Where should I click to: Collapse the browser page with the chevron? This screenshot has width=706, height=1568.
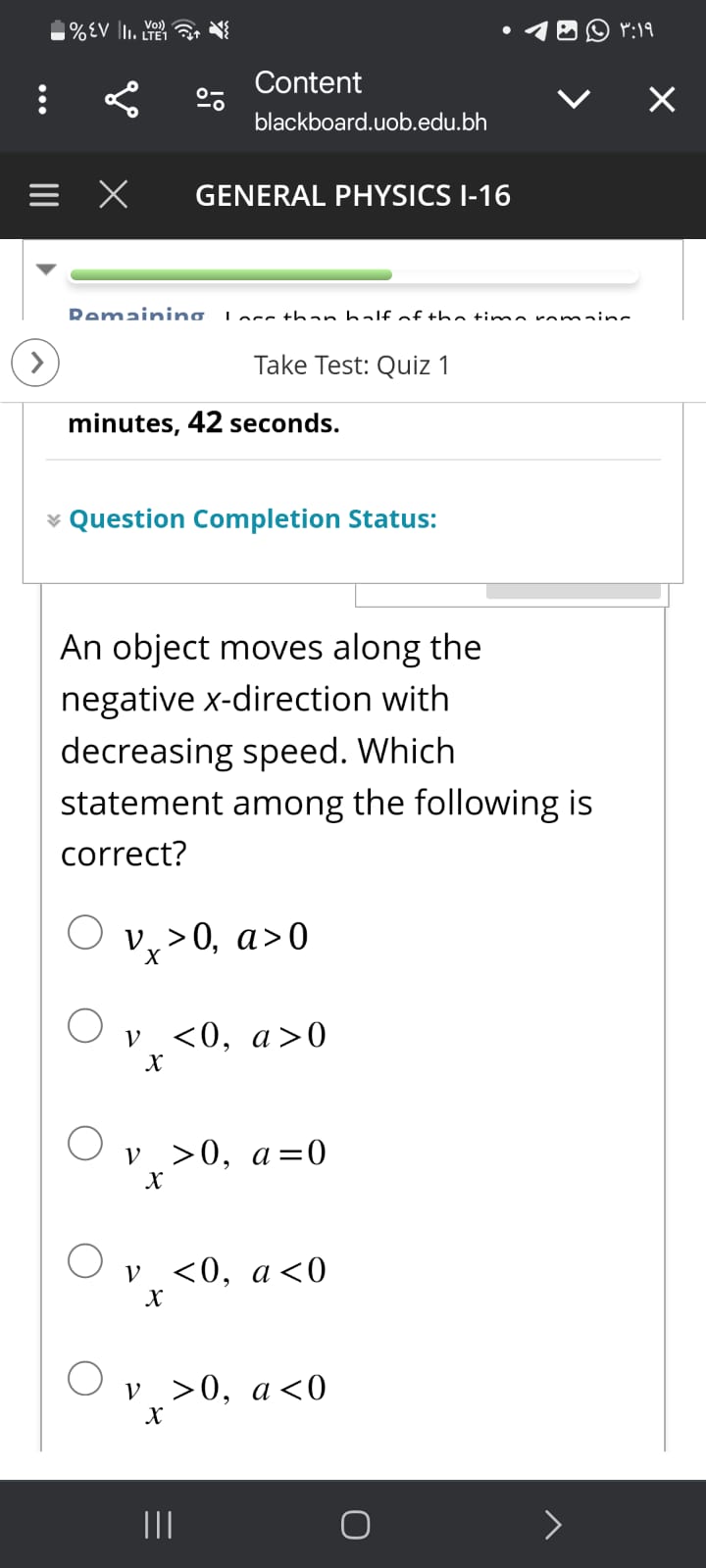tap(577, 98)
